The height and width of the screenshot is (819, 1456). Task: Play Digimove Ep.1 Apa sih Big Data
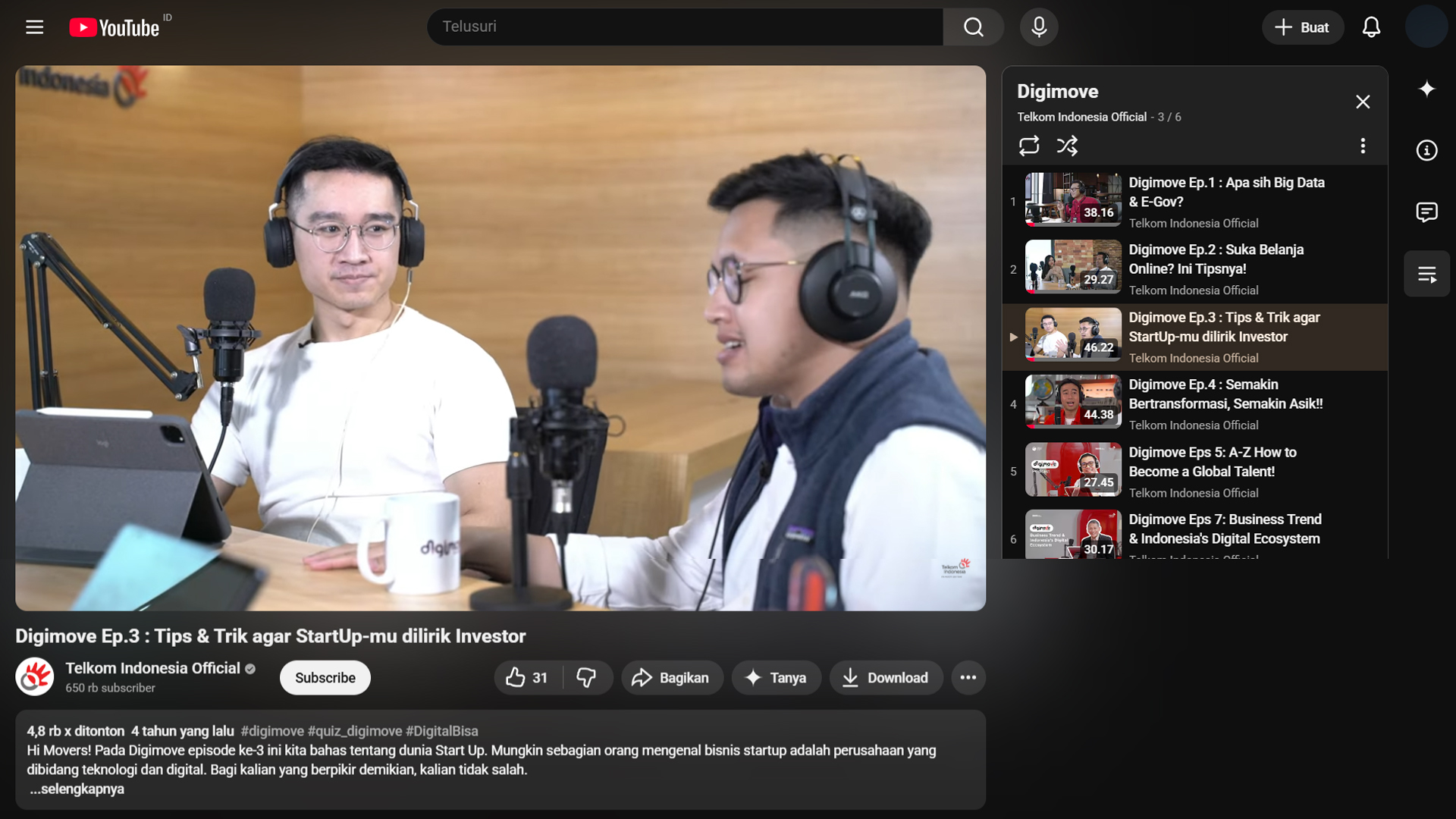point(1226,192)
